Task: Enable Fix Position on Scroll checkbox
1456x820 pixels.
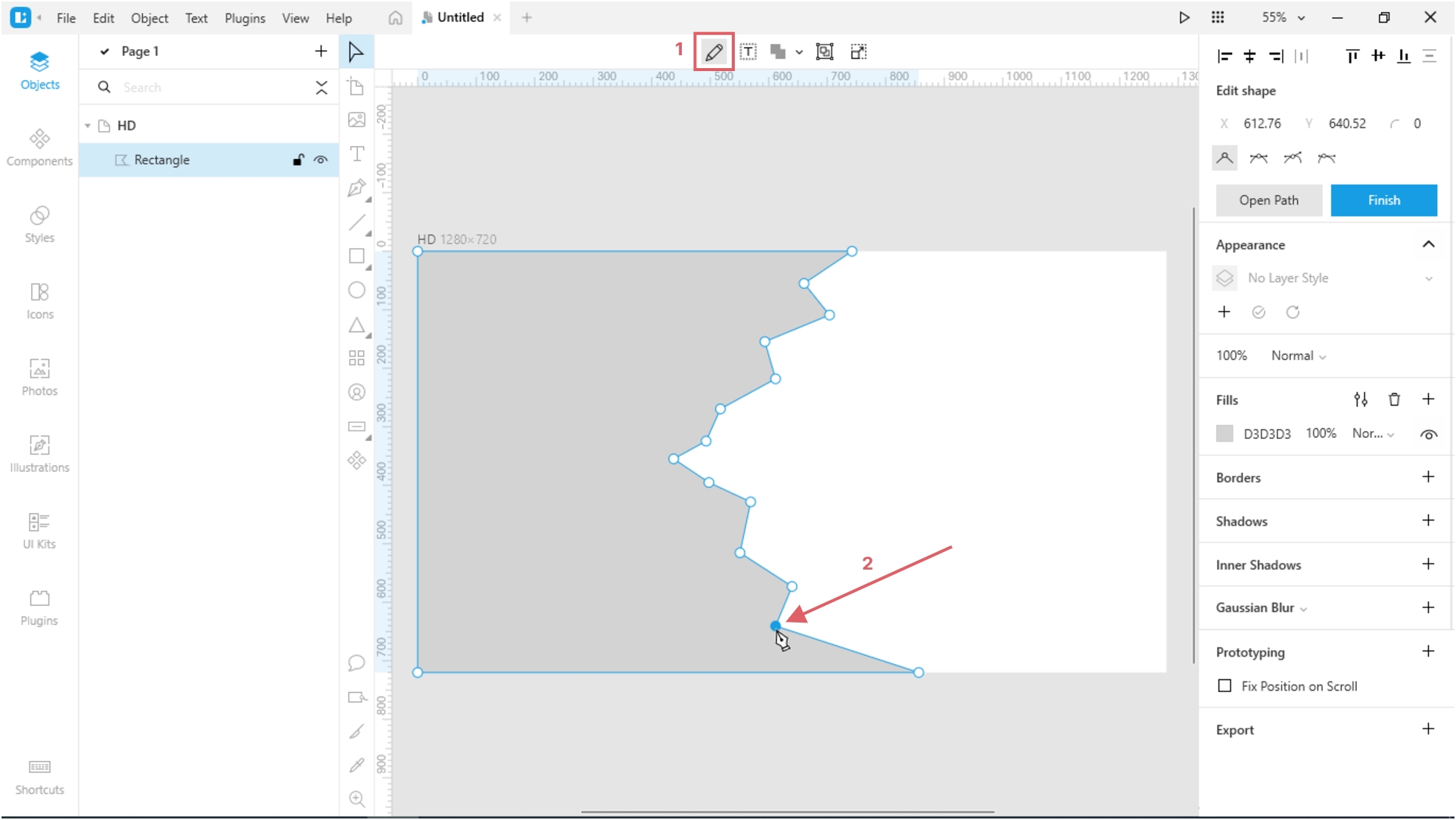Action: click(x=1224, y=685)
